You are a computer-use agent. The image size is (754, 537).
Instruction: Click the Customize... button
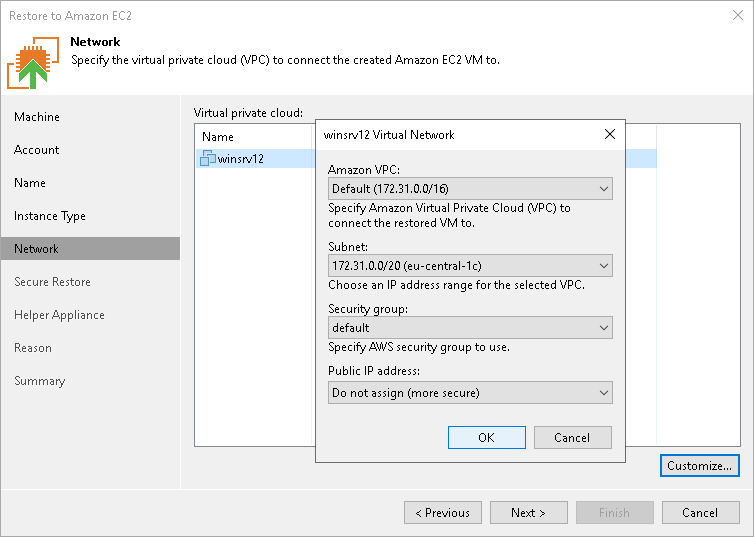pos(700,465)
